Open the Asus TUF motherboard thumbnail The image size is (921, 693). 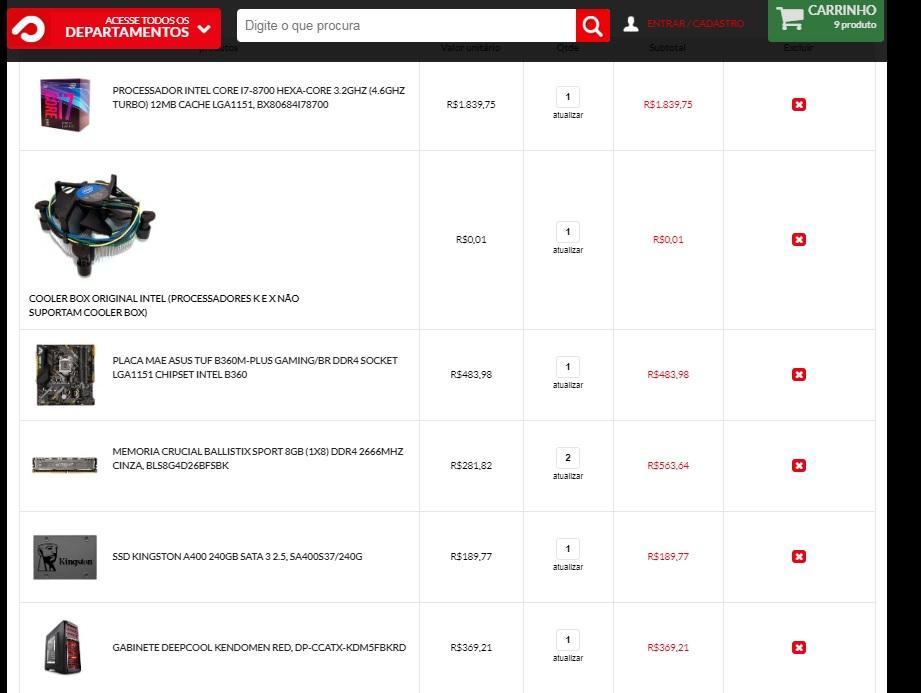[x=65, y=375]
